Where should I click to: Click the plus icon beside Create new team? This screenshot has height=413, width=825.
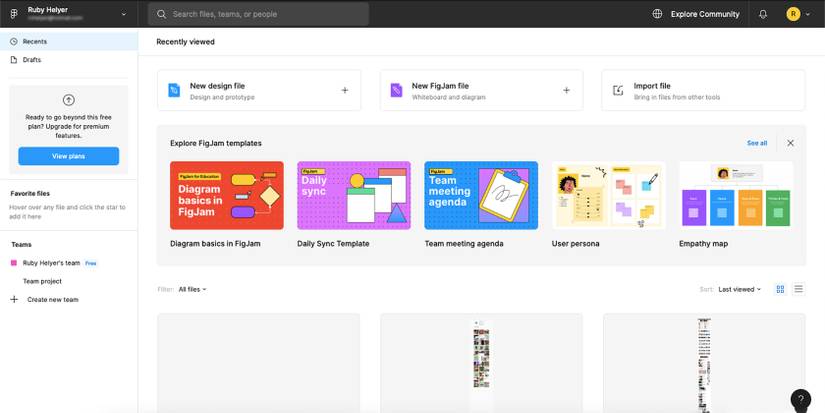pyautogui.click(x=14, y=299)
